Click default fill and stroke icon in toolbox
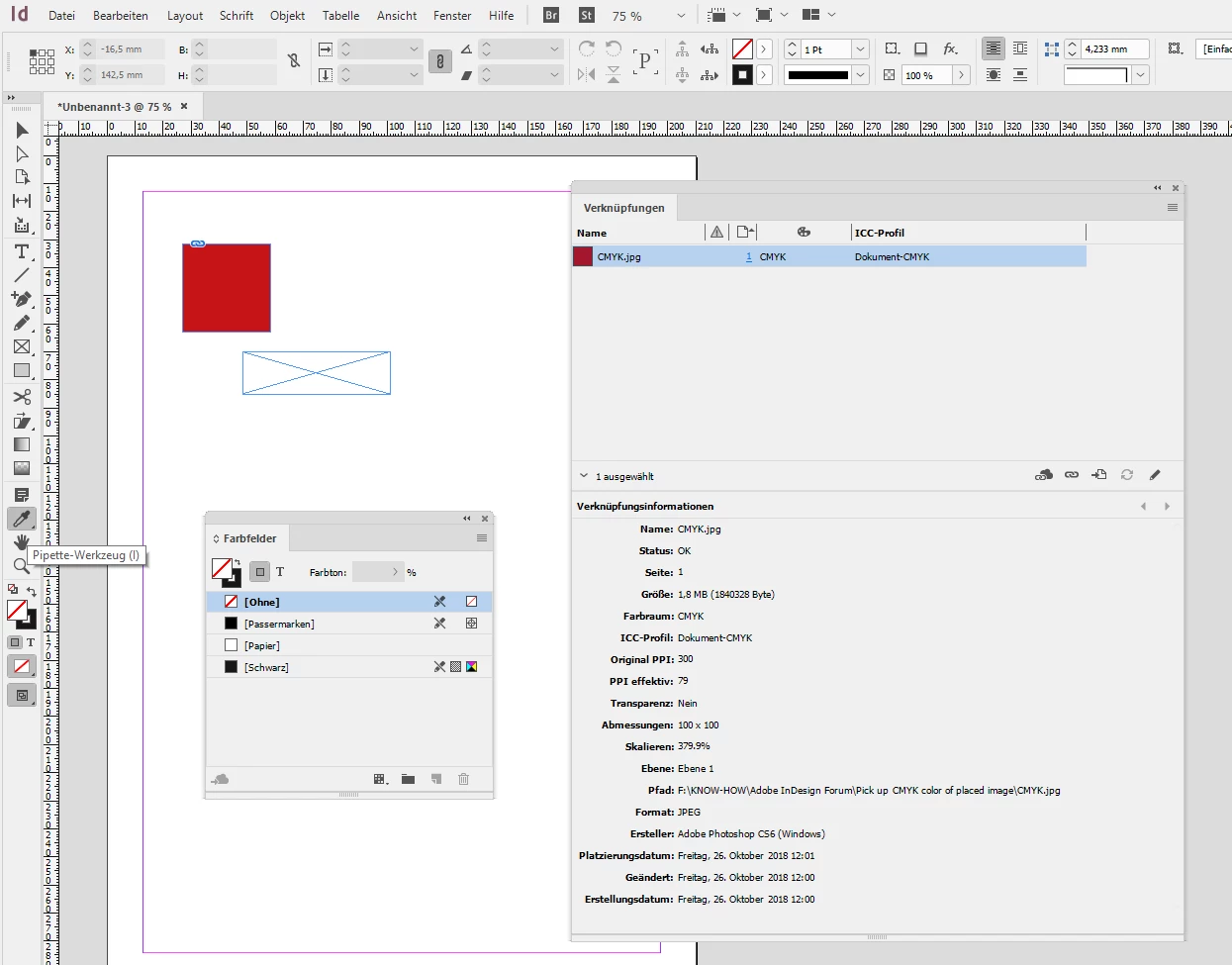The image size is (1232, 965). (x=13, y=589)
